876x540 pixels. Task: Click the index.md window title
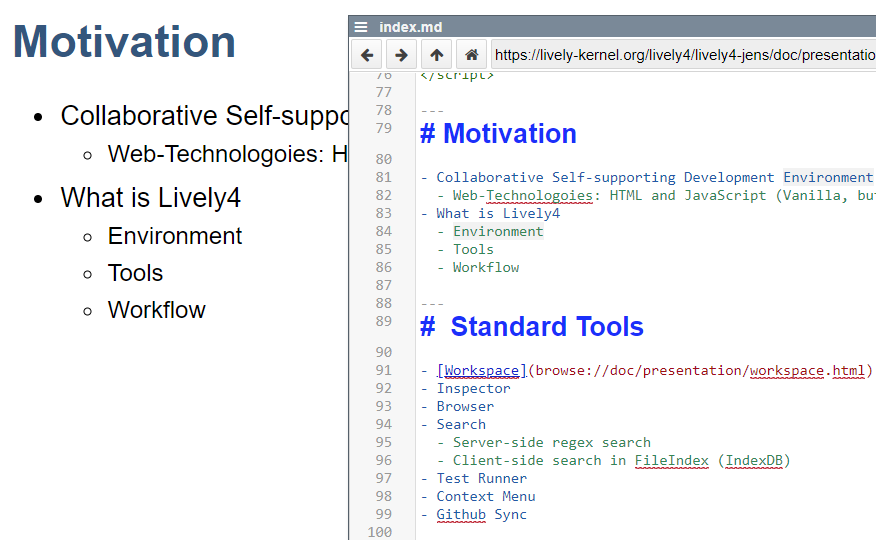(x=410, y=27)
